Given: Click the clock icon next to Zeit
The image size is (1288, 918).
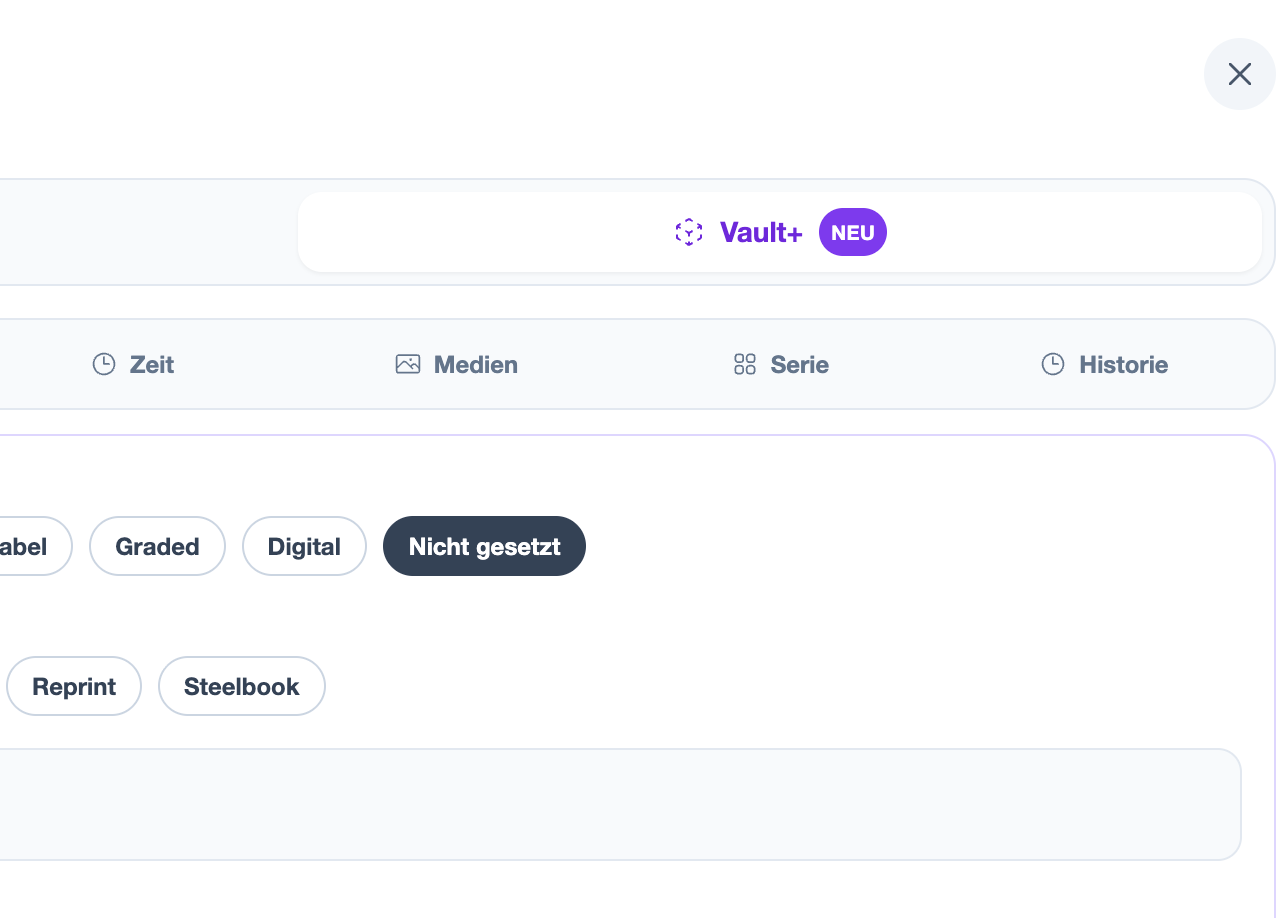Looking at the screenshot, I should click(x=103, y=364).
